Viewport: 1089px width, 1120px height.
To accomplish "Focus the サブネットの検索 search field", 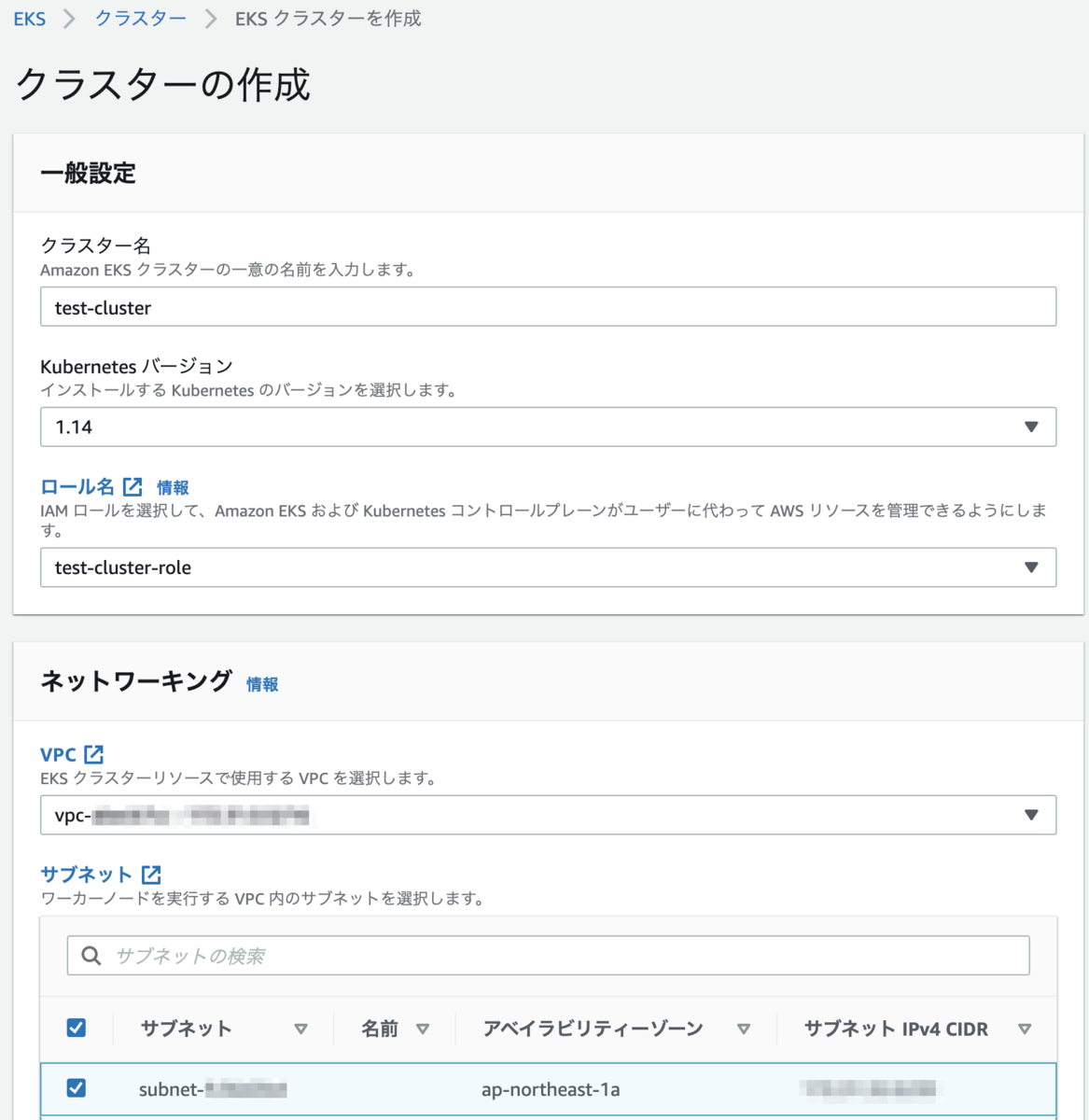I will pos(548,956).
